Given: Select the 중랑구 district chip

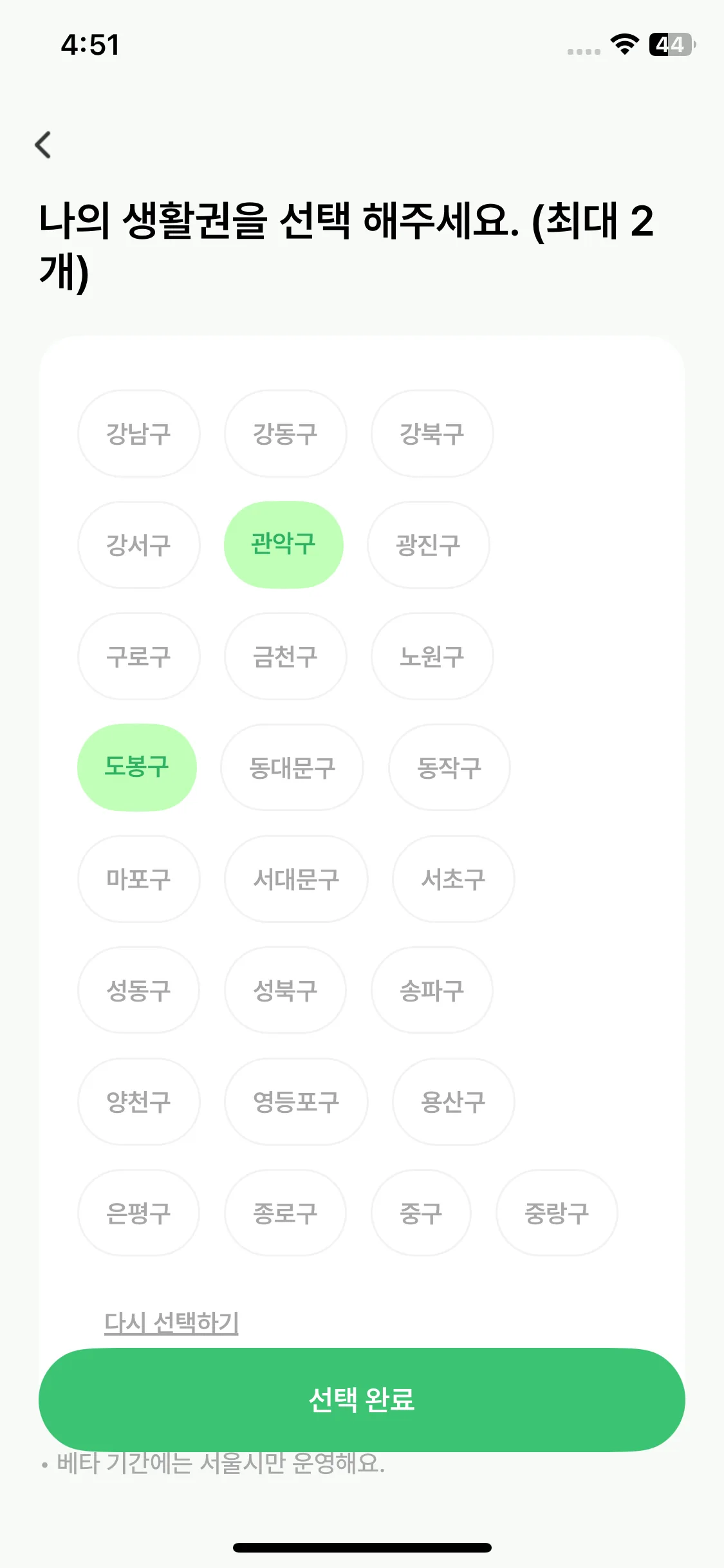Looking at the screenshot, I should (x=557, y=1213).
